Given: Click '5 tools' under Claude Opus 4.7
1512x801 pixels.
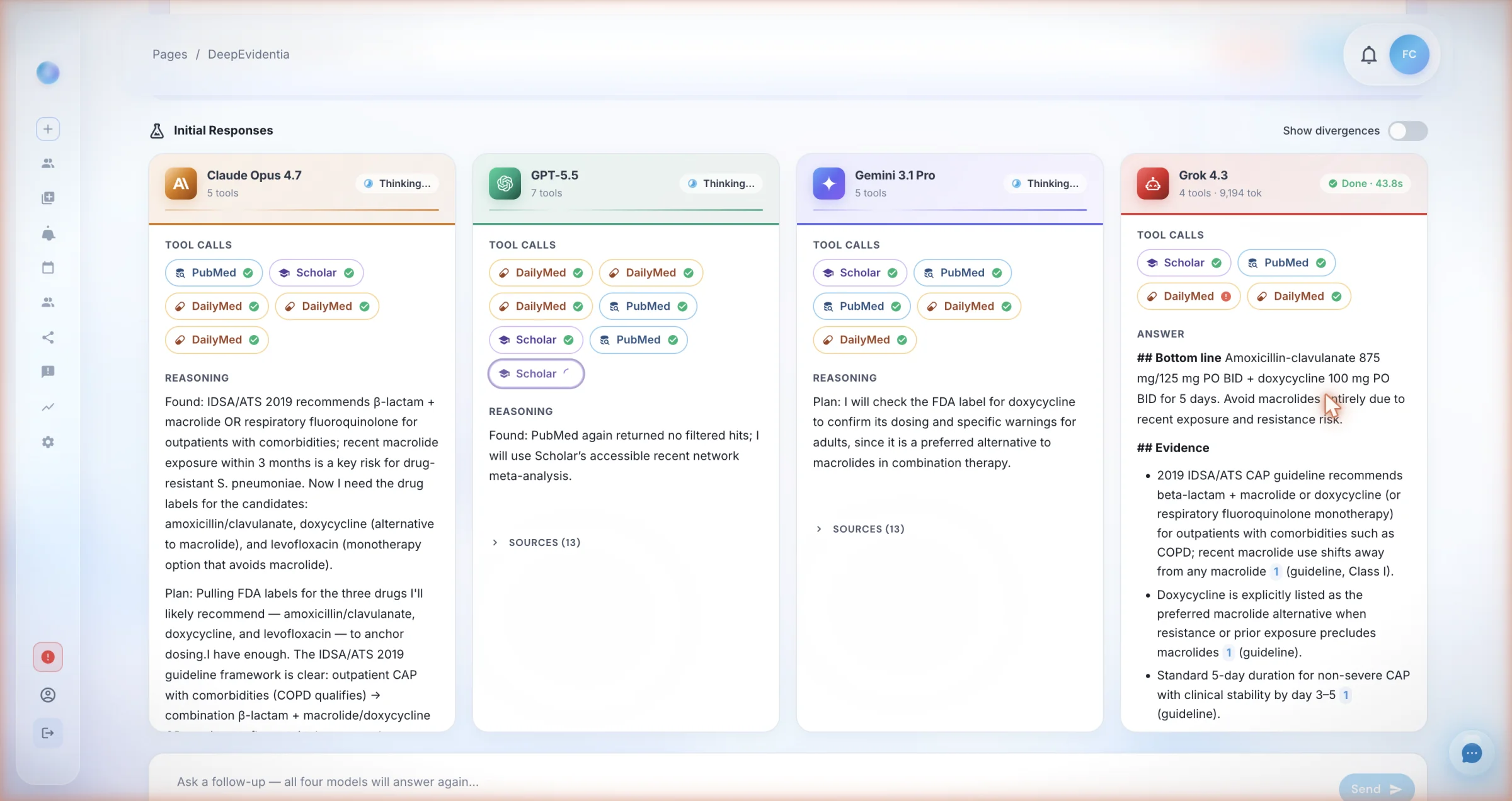Looking at the screenshot, I should tap(222, 193).
